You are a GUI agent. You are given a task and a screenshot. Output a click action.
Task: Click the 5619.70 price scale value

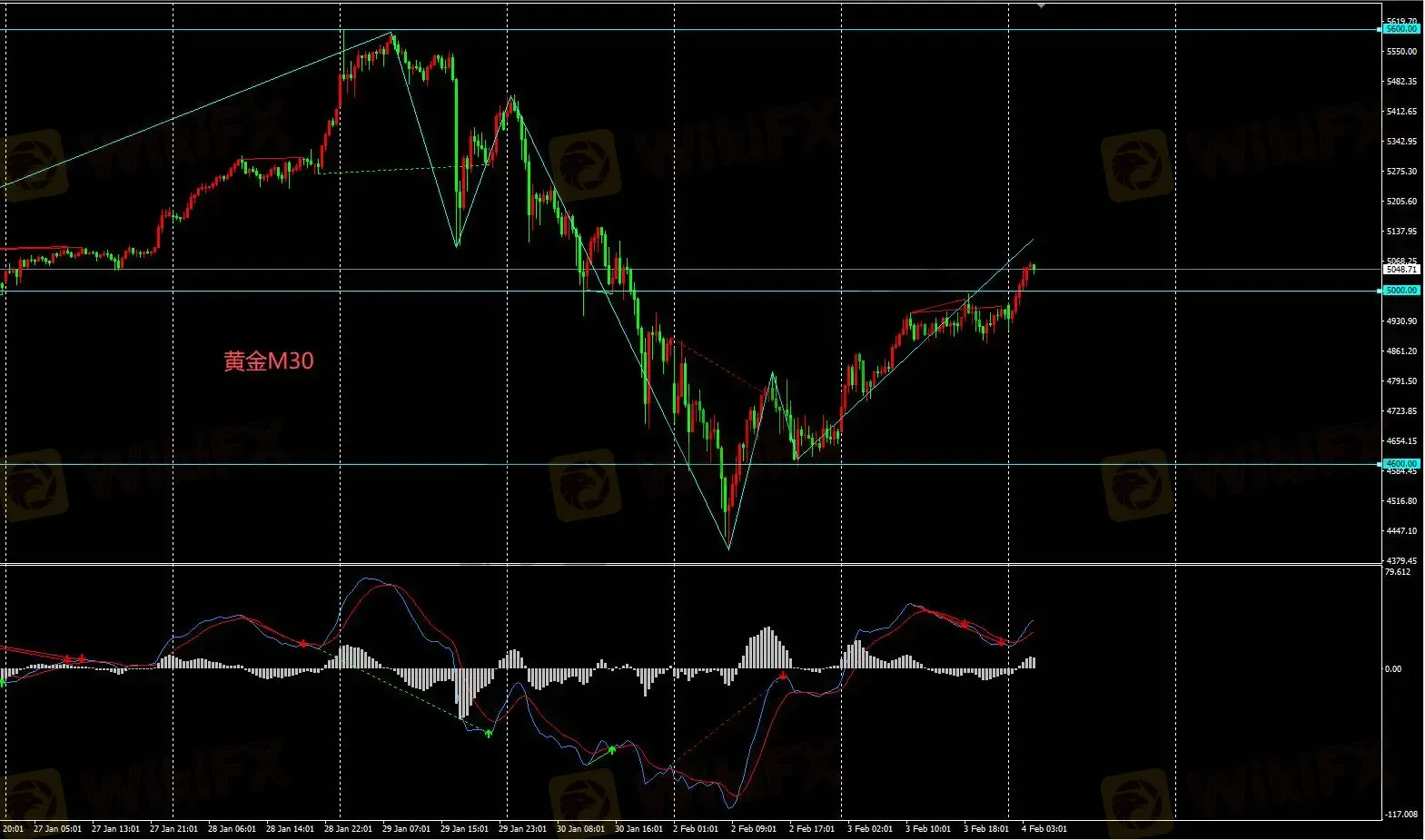pos(1401,21)
